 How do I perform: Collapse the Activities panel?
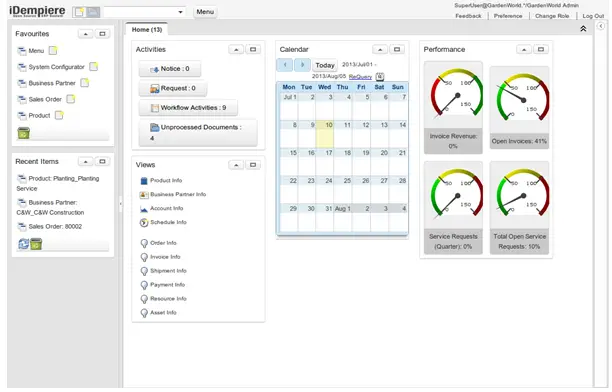pyautogui.click(x=236, y=50)
